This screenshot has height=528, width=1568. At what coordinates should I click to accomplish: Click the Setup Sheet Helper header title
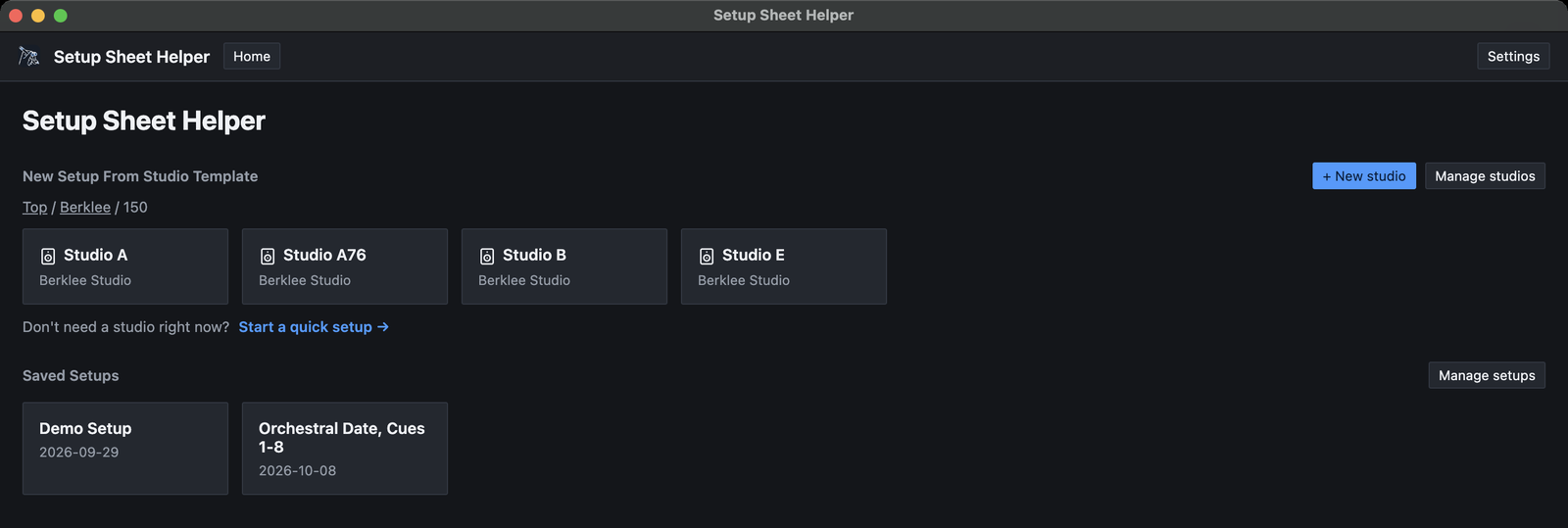(131, 57)
